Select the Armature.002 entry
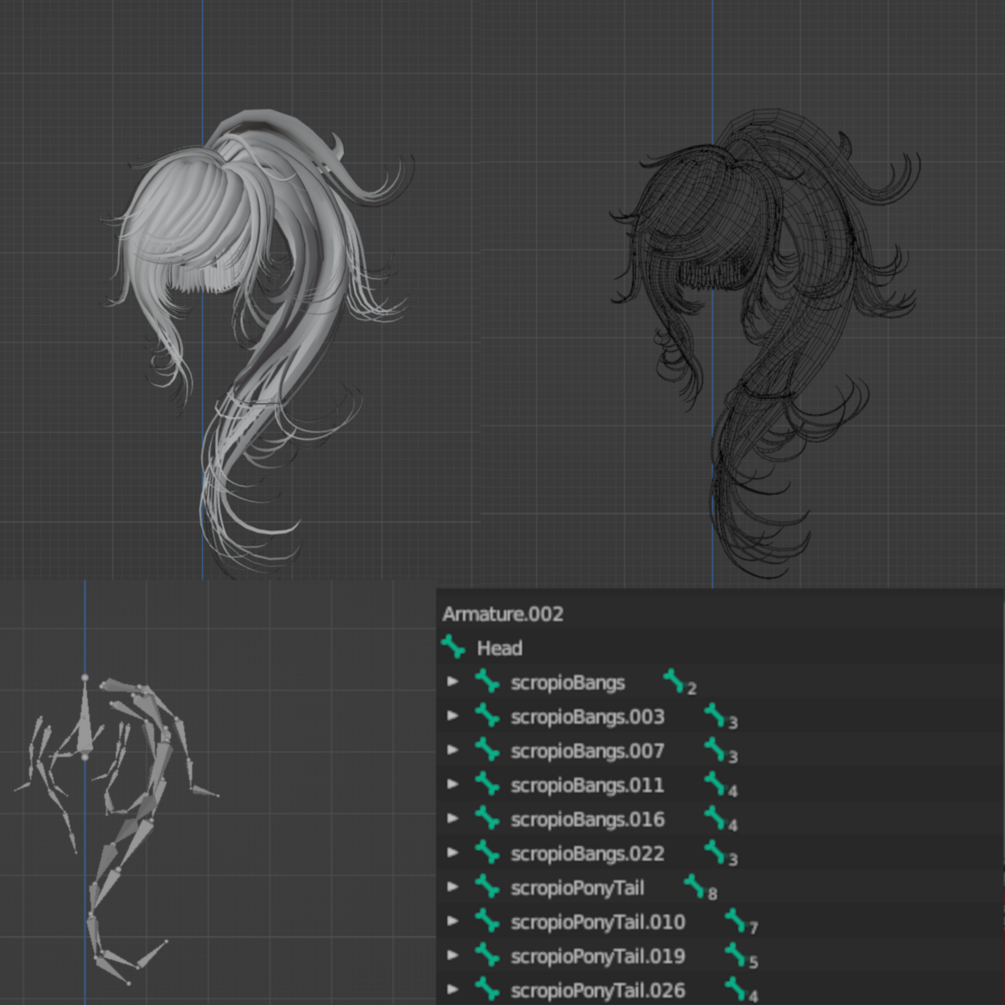The image size is (1005, 1005). 502,614
